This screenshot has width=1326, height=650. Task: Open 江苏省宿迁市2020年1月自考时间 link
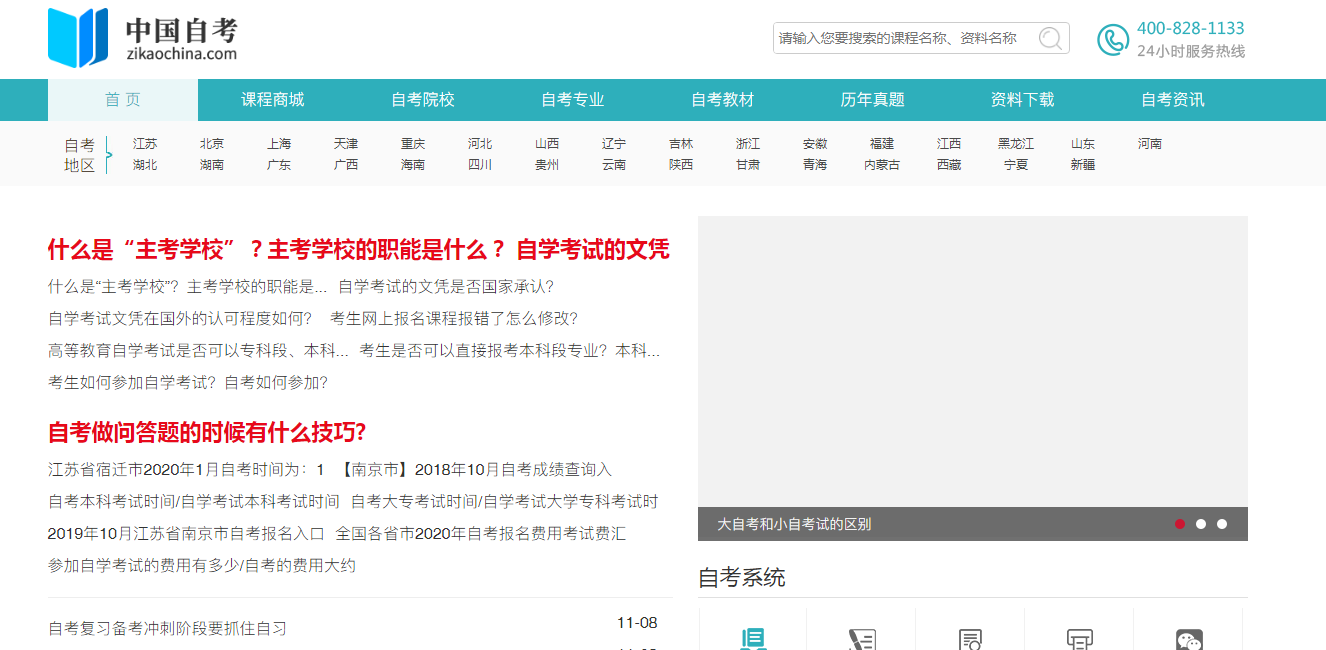click(186, 469)
